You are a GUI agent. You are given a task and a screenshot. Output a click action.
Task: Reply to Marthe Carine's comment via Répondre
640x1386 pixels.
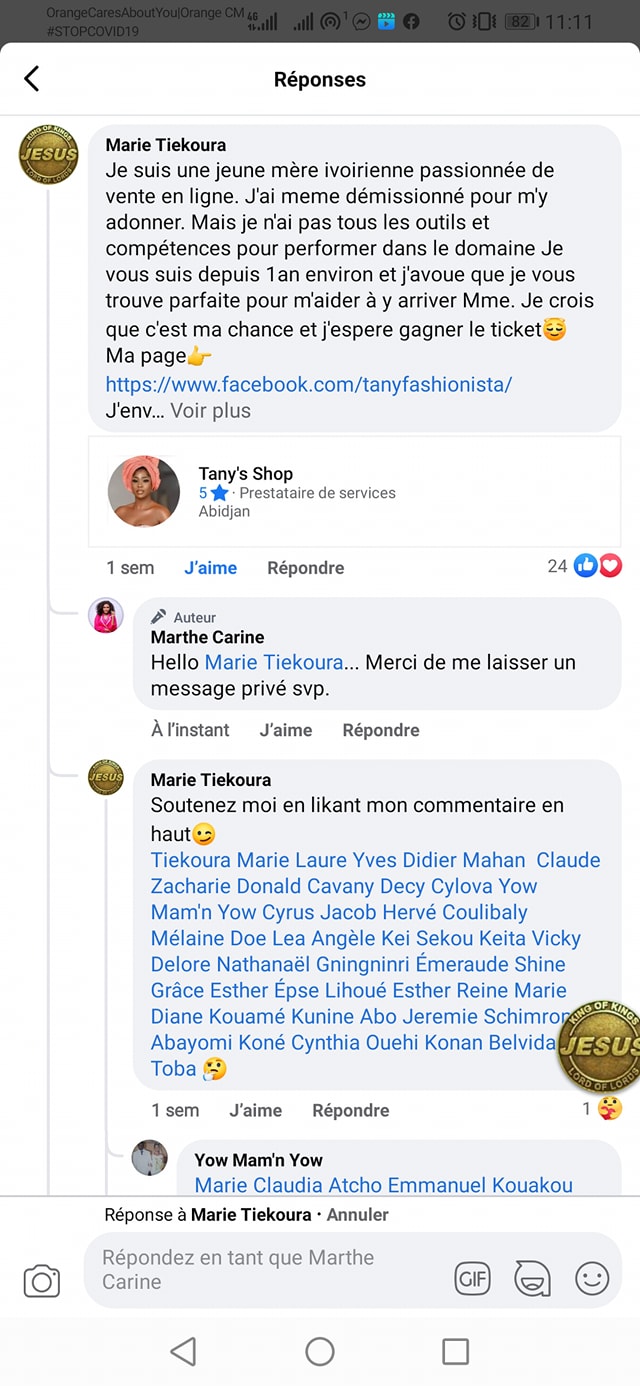point(380,730)
